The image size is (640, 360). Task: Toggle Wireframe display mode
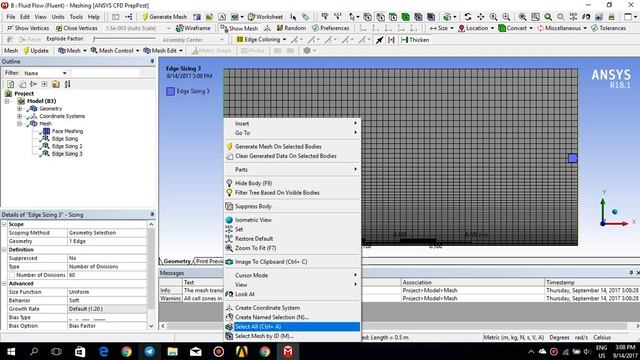[193, 28]
